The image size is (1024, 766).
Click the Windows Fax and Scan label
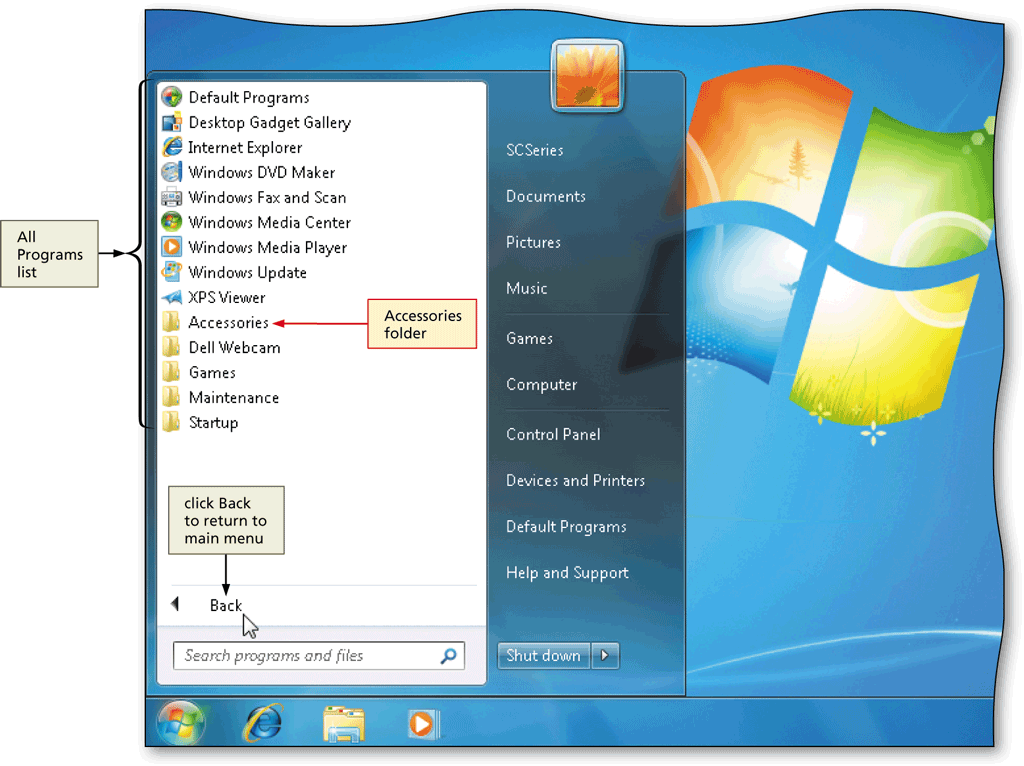267,197
